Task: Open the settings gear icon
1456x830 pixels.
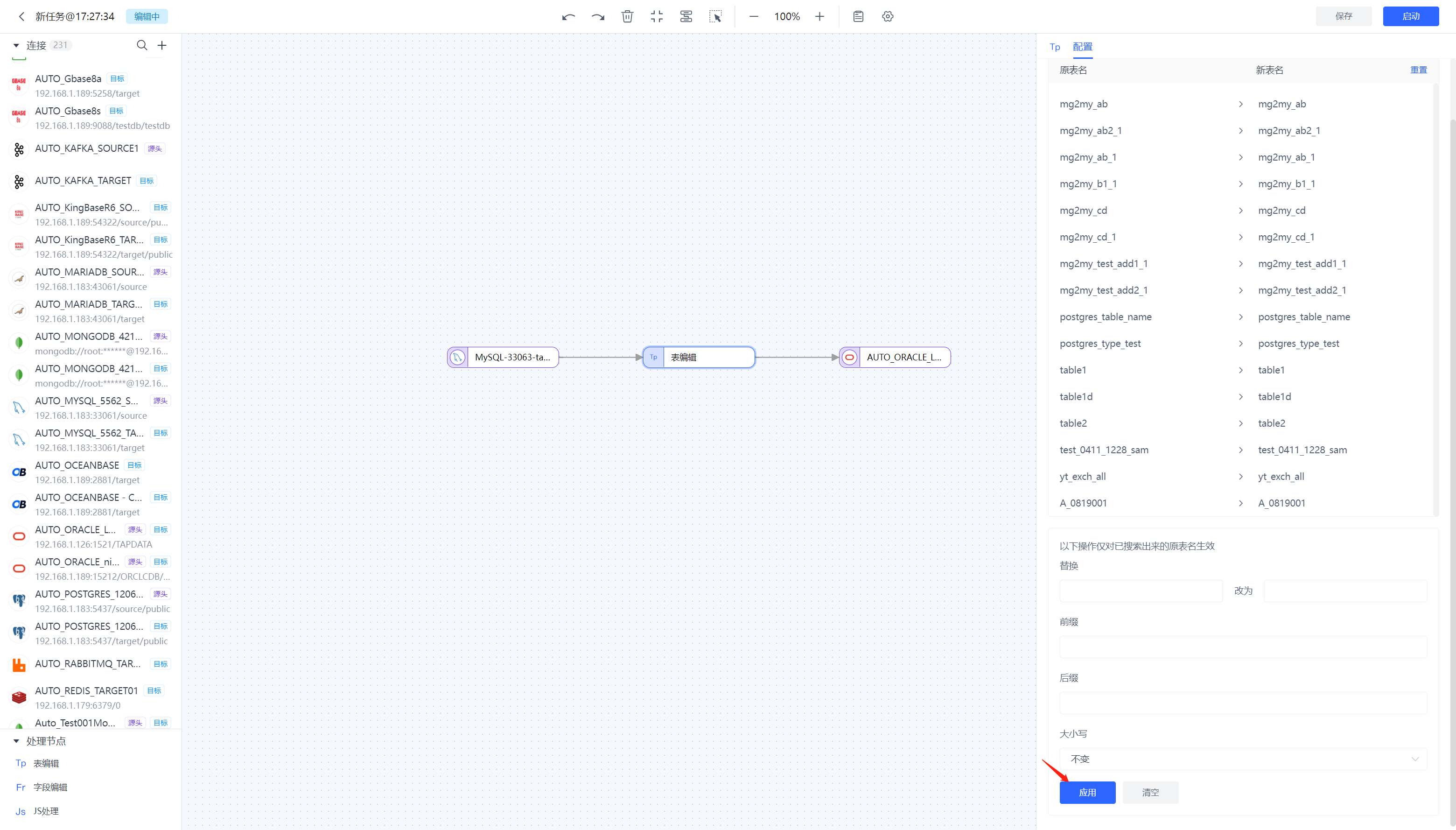Action: pyautogui.click(x=887, y=16)
